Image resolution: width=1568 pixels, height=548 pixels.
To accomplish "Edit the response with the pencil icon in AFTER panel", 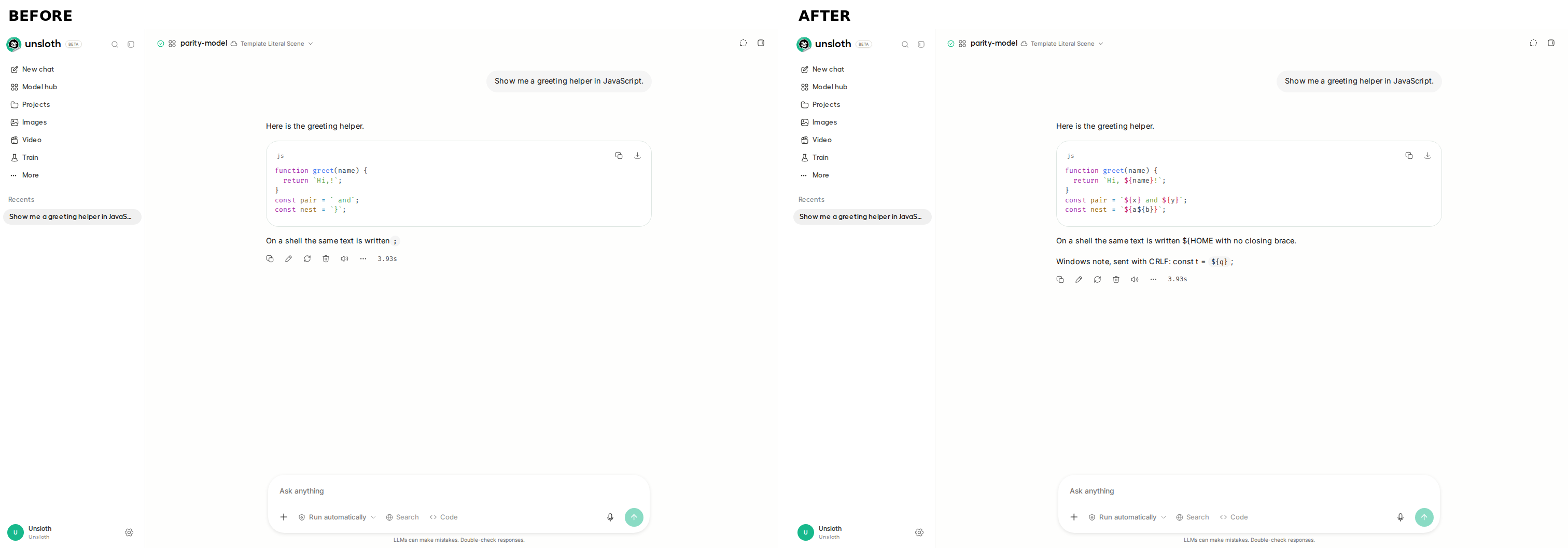I will [x=1079, y=280].
